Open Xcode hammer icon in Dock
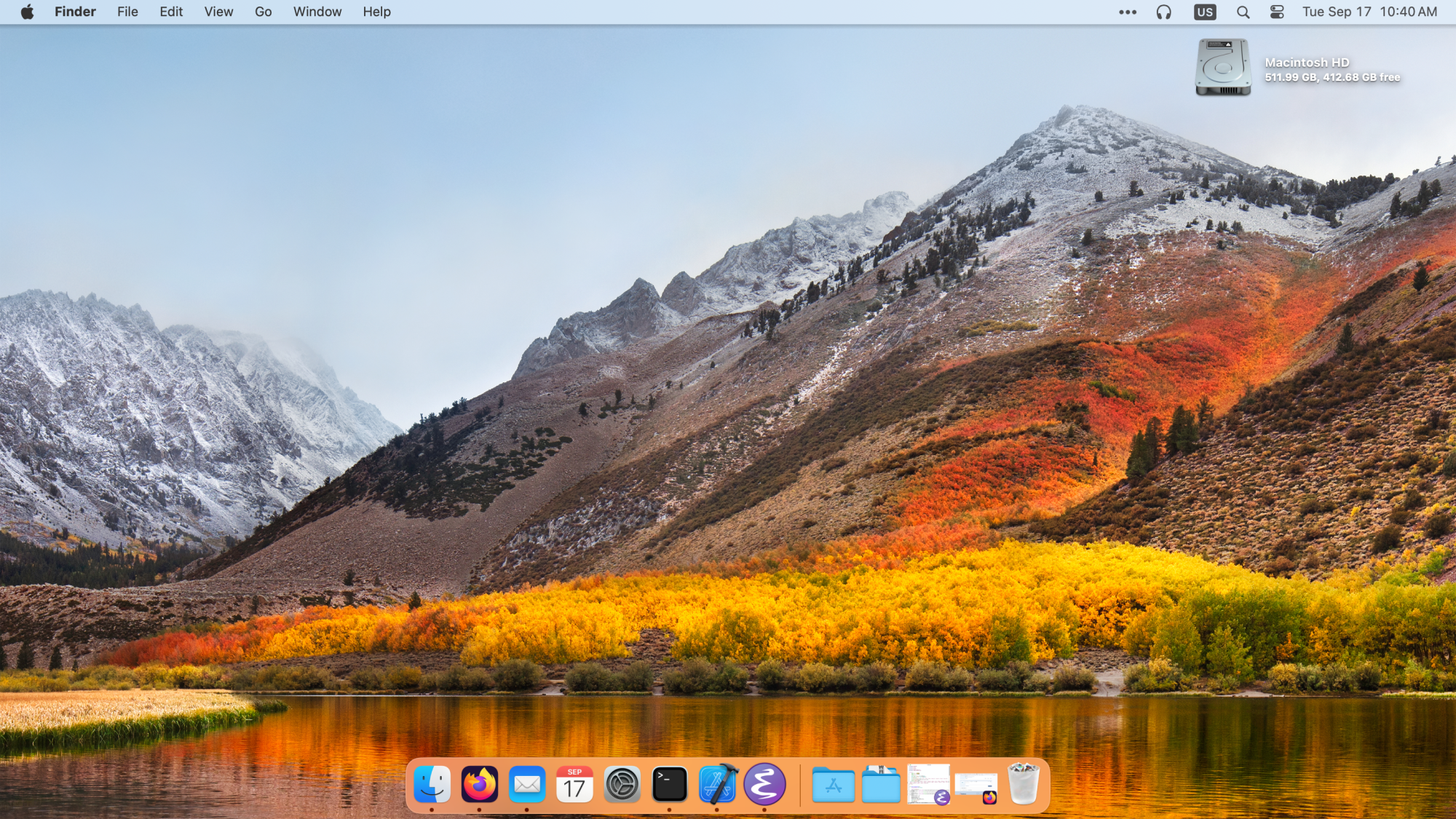 (x=717, y=785)
